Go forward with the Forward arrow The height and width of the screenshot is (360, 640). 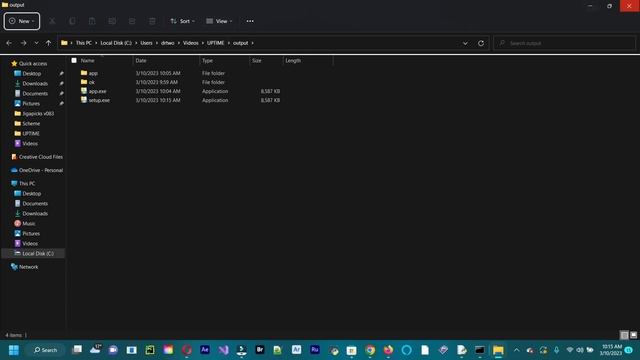pyautogui.click(x=23, y=43)
